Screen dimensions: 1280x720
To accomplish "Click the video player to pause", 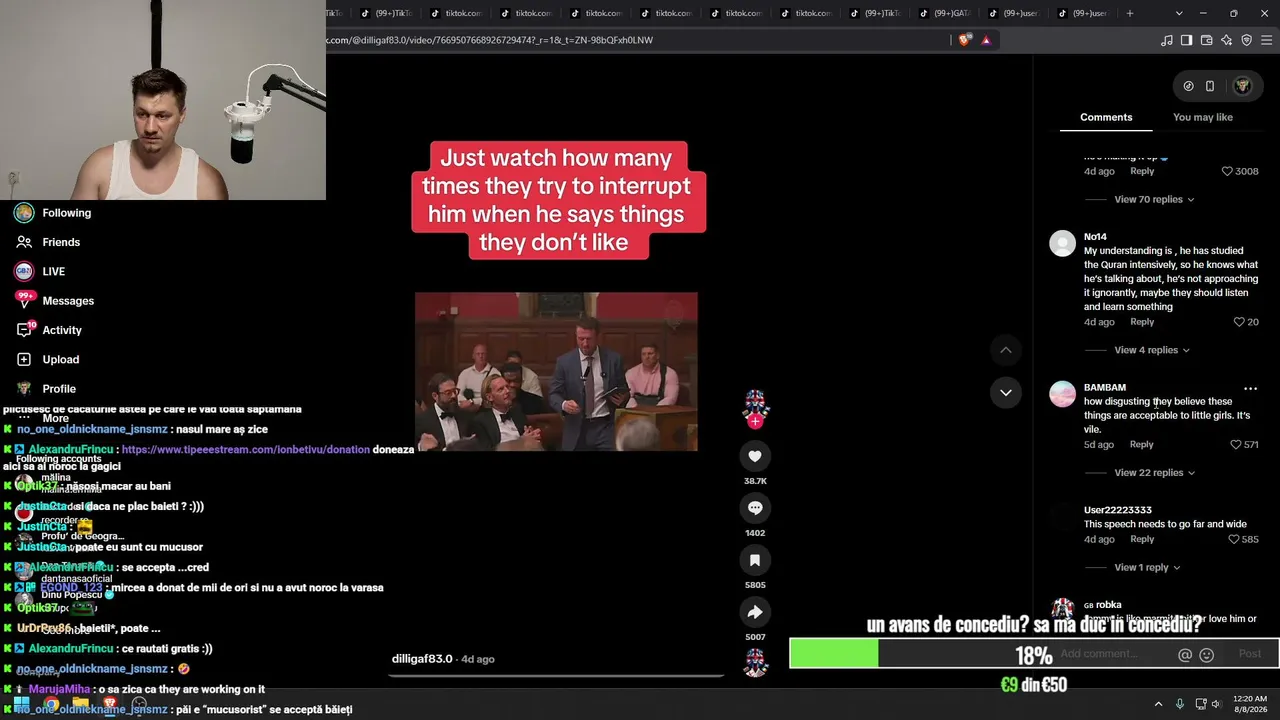I will click(556, 371).
